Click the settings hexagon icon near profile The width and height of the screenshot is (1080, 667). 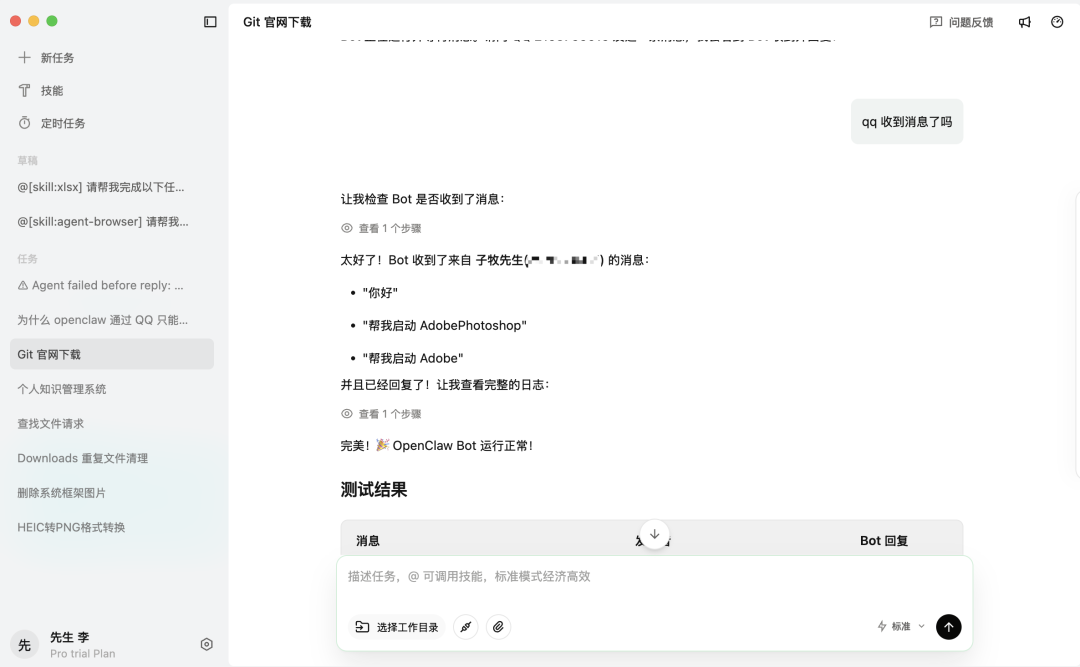pyautogui.click(x=206, y=644)
